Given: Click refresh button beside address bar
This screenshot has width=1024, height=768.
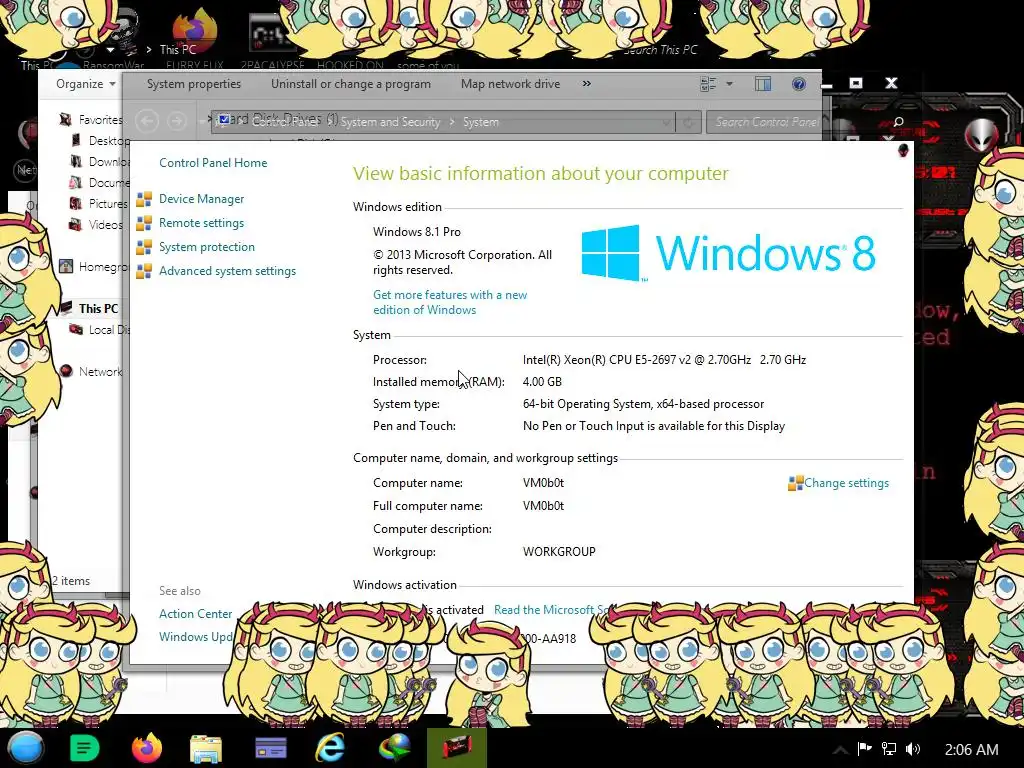Looking at the screenshot, I should 688,122.
